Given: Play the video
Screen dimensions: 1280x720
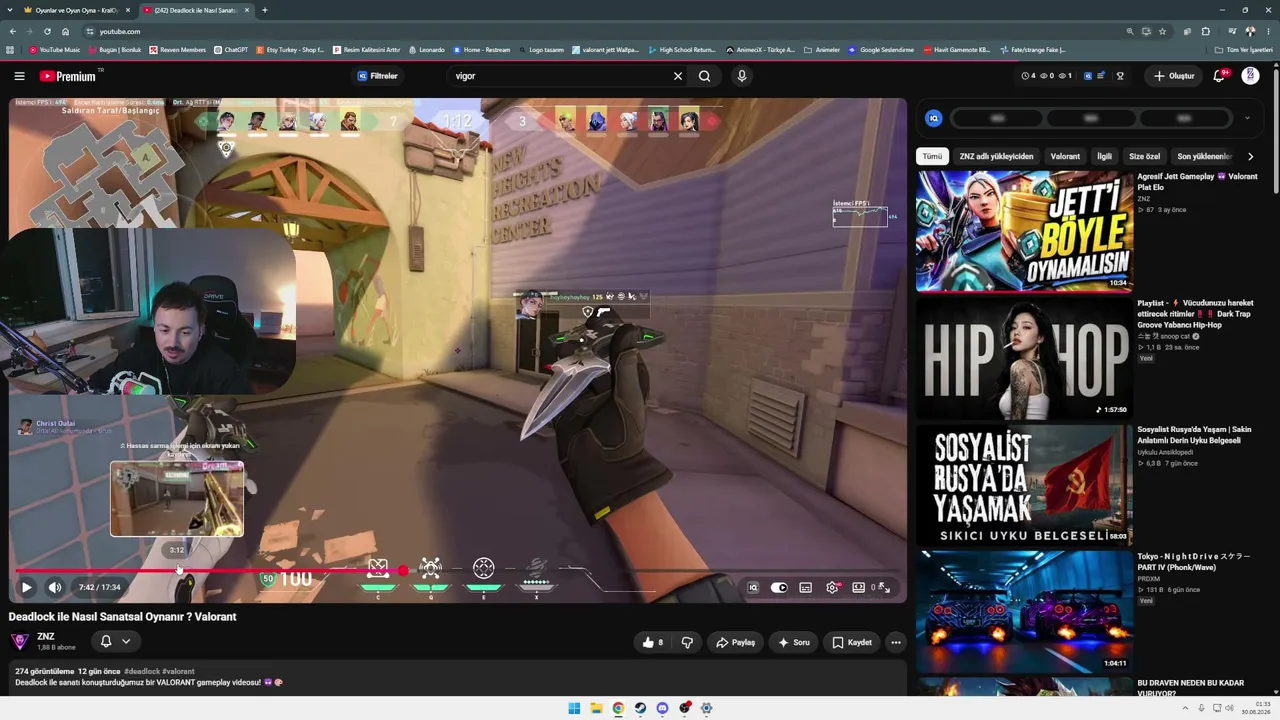Looking at the screenshot, I should (x=26, y=587).
